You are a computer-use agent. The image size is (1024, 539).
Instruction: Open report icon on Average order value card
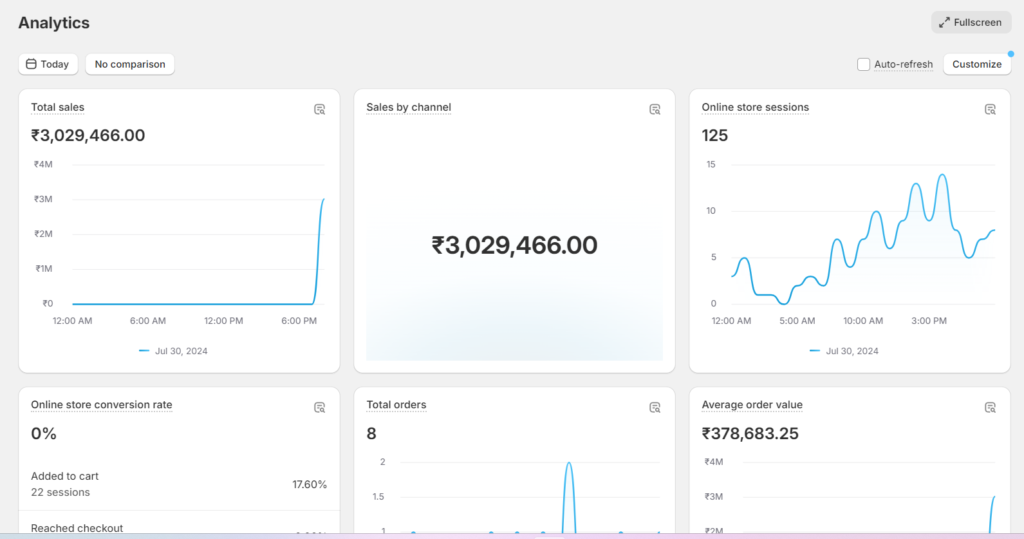point(990,407)
